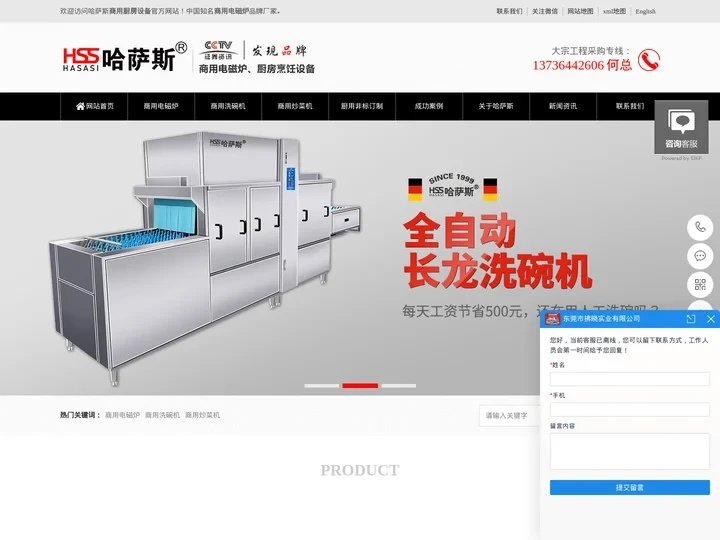Expand the chat popup window

(x=691, y=319)
